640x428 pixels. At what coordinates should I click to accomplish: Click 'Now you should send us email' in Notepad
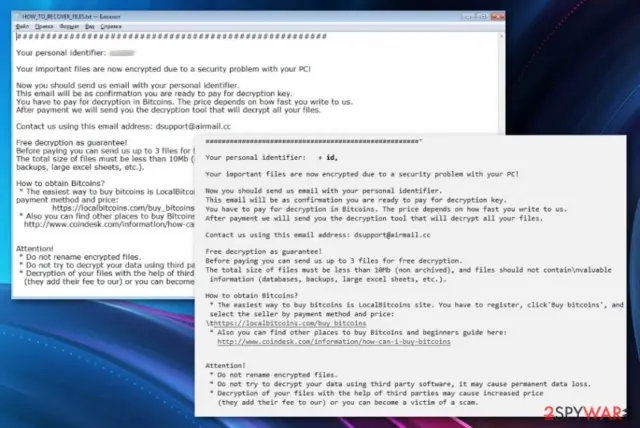[128, 86]
